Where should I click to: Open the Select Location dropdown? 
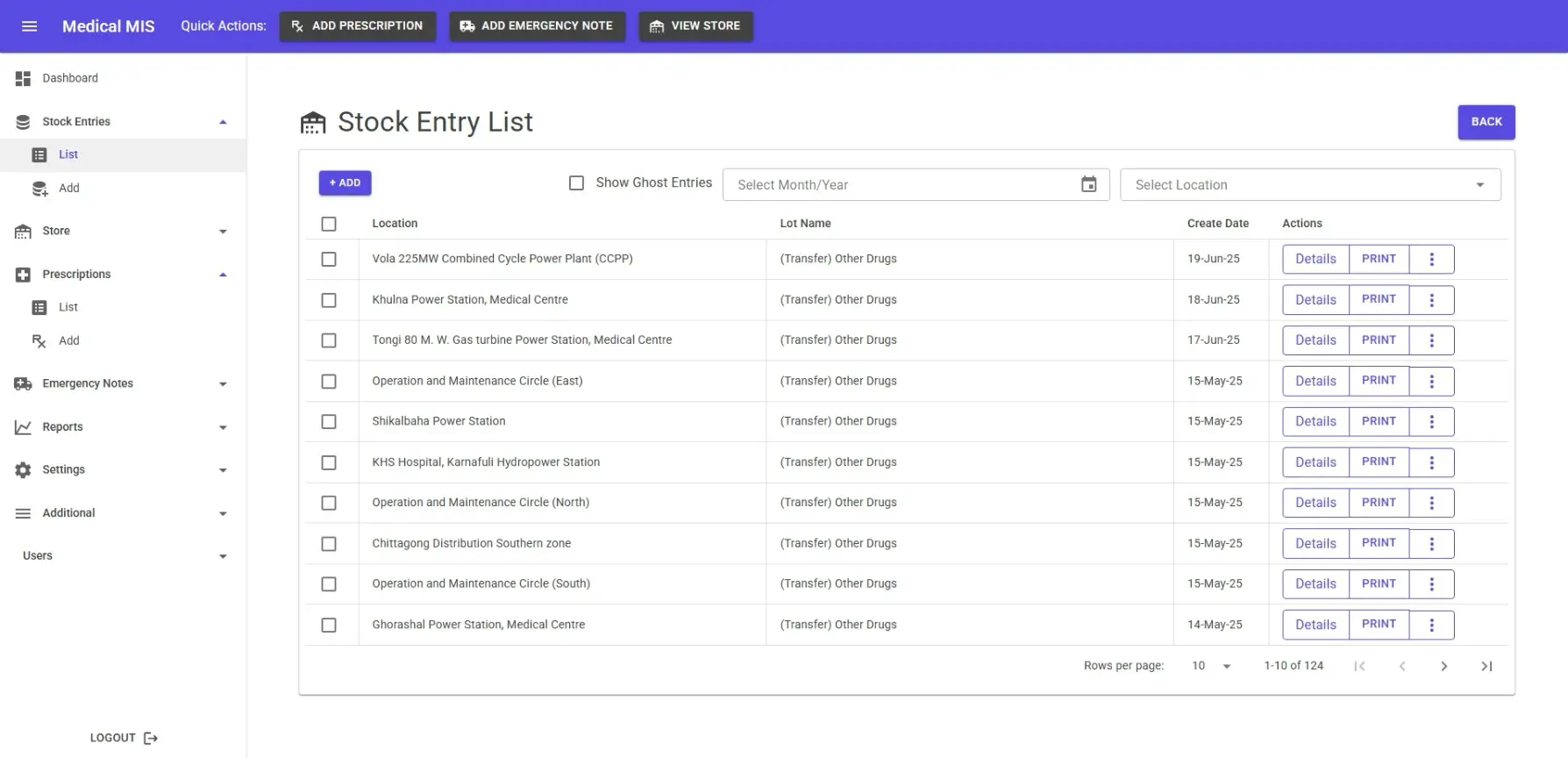(1309, 185)
